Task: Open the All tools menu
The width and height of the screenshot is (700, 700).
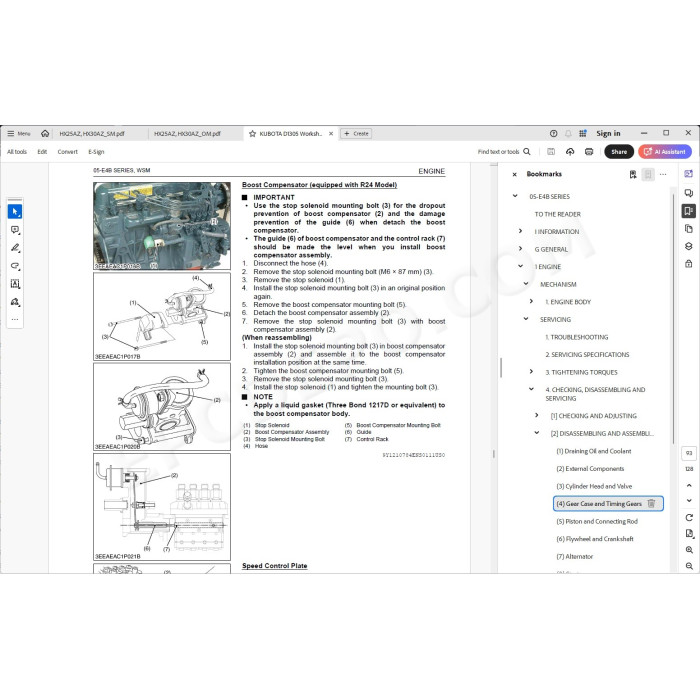Action: pyautogui.click(x=17, y=152)
